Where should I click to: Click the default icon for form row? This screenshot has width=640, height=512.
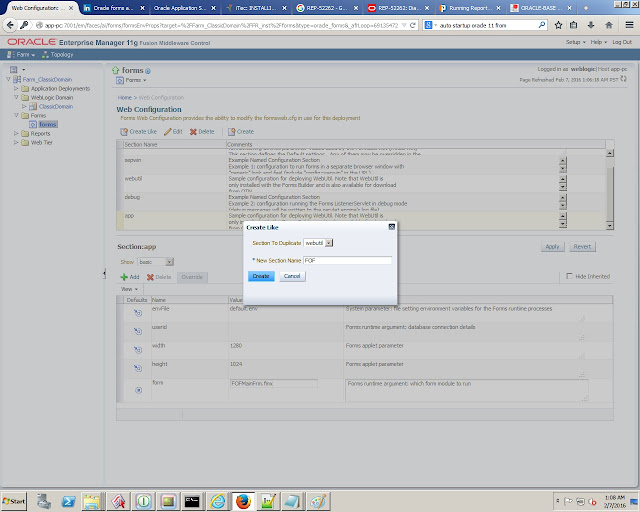[x=138, y=390]
